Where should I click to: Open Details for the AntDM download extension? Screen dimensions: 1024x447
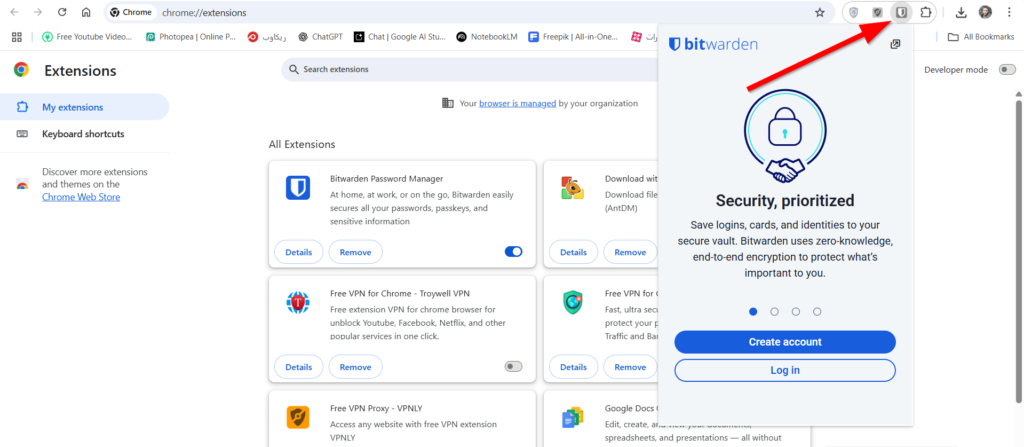(x=573, y=252)
